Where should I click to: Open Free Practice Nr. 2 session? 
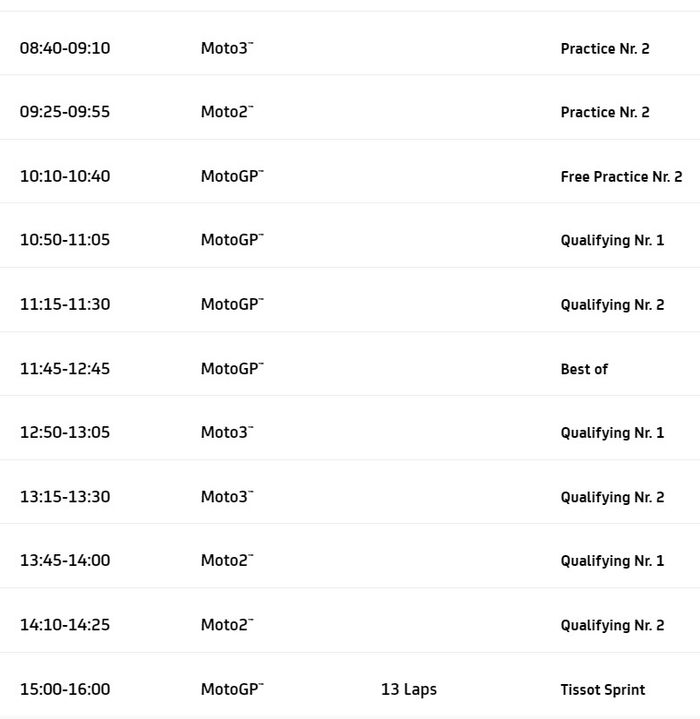point(621,176)
